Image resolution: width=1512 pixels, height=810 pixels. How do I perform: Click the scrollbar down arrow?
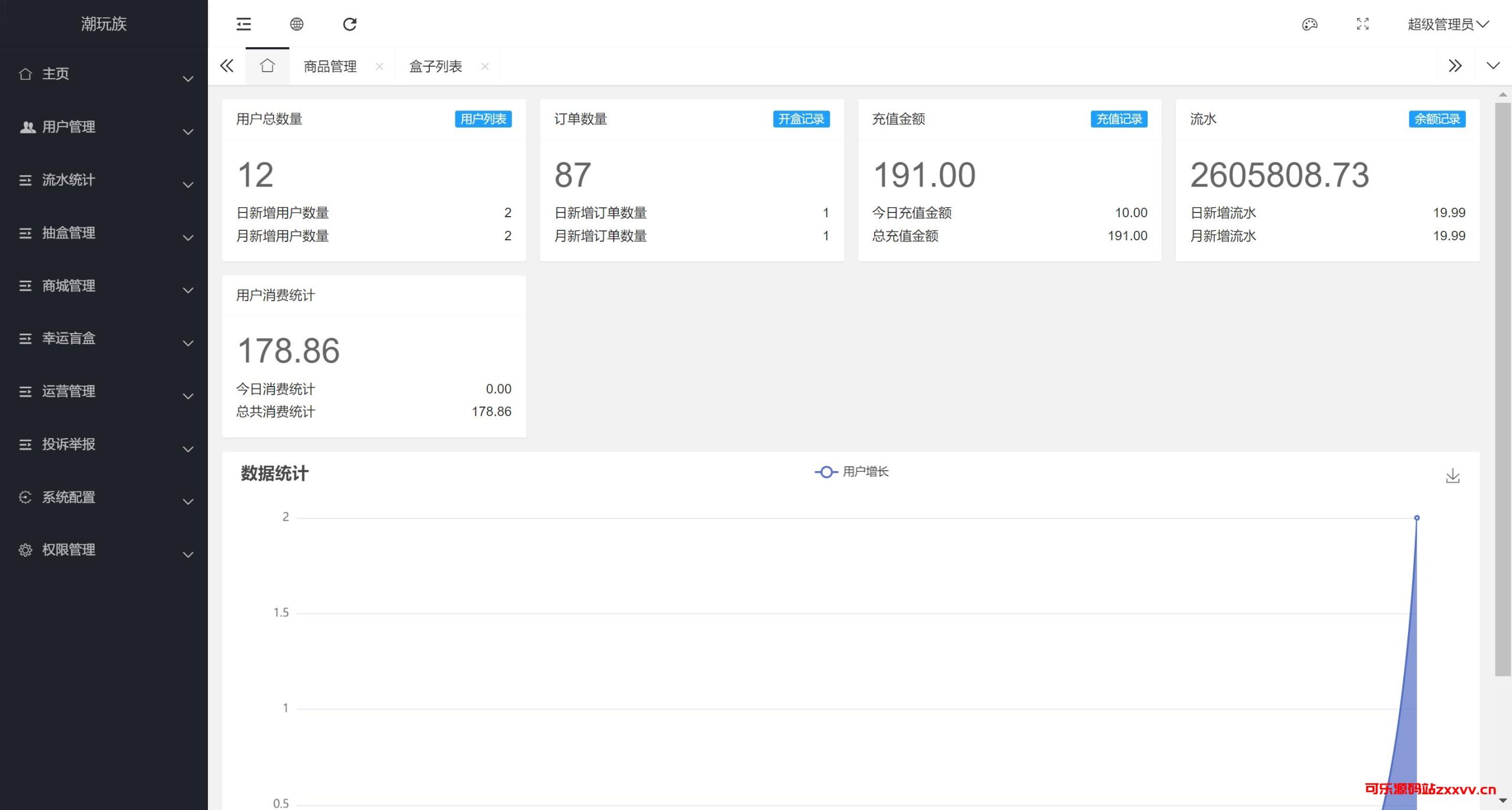(1503, 801)
